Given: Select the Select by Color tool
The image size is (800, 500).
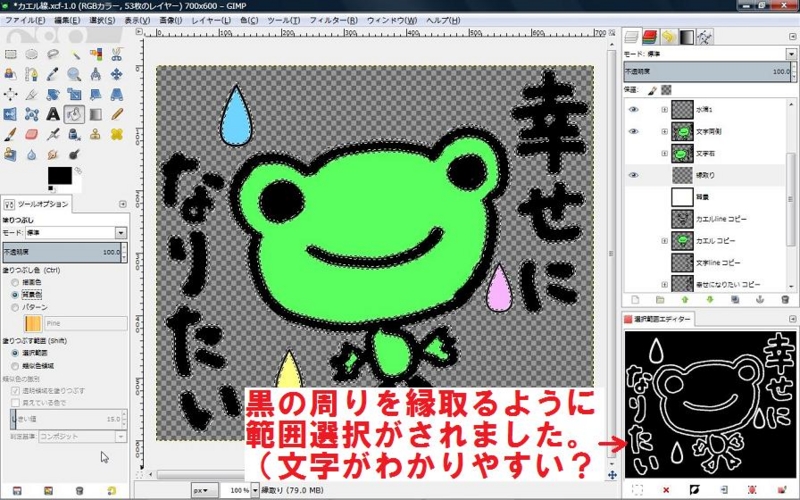Looking at the screenshot, I should pyautogui.click(x=96, y=54).
